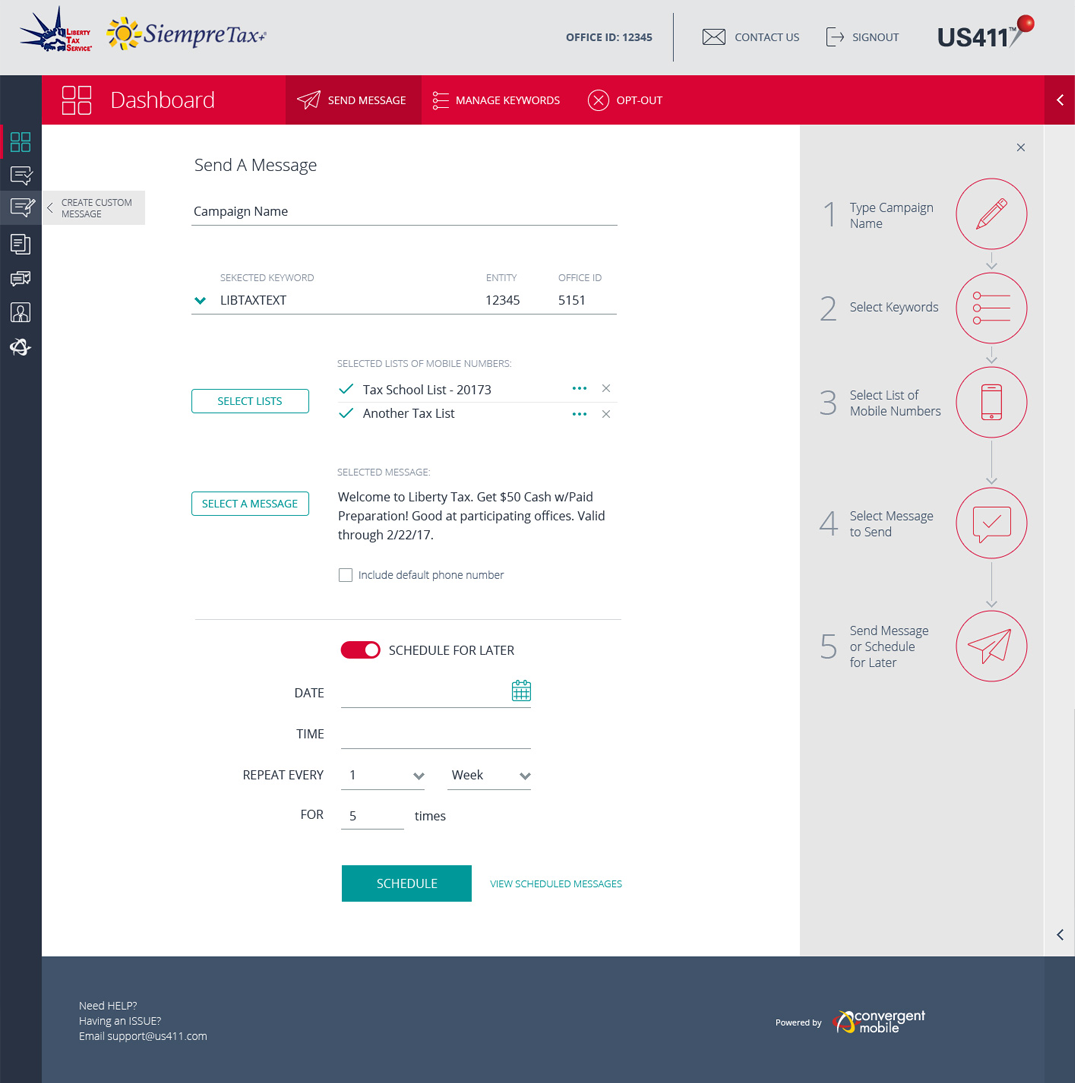Image resolution: width=1075 pixels, height=1083 pixels.
Task: Click the selected message text about Liberty Tax
Action: click(471, 516)
